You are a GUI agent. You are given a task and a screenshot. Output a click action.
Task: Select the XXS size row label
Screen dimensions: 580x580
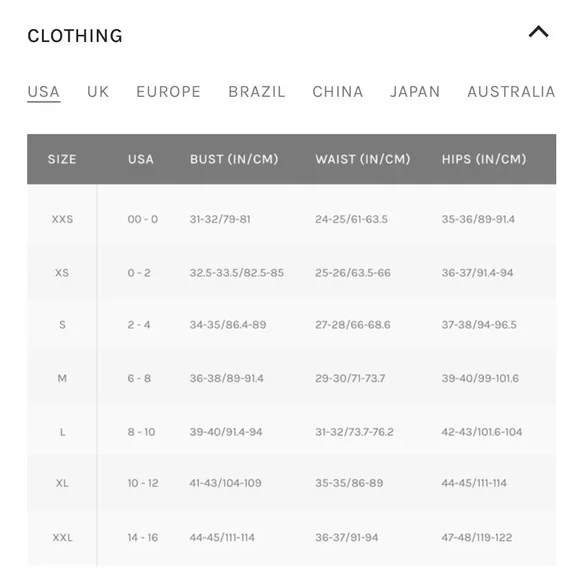point(62,219)
